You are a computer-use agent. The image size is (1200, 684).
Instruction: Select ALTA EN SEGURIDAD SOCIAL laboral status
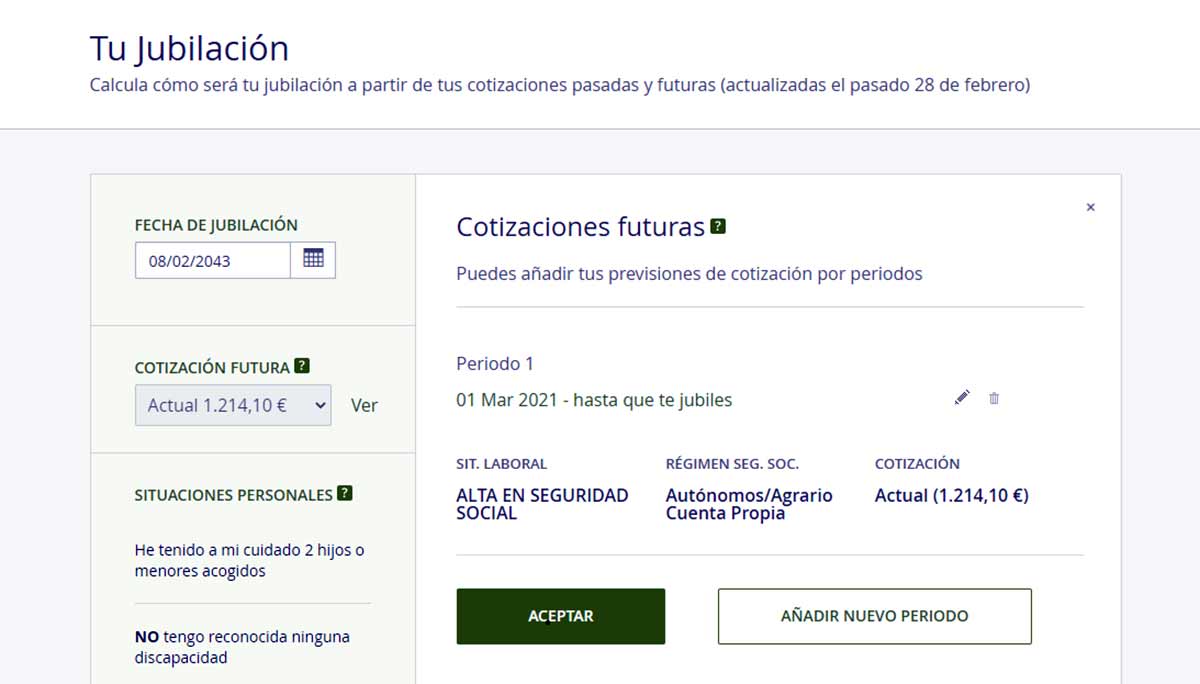click(x=542, y=504)
